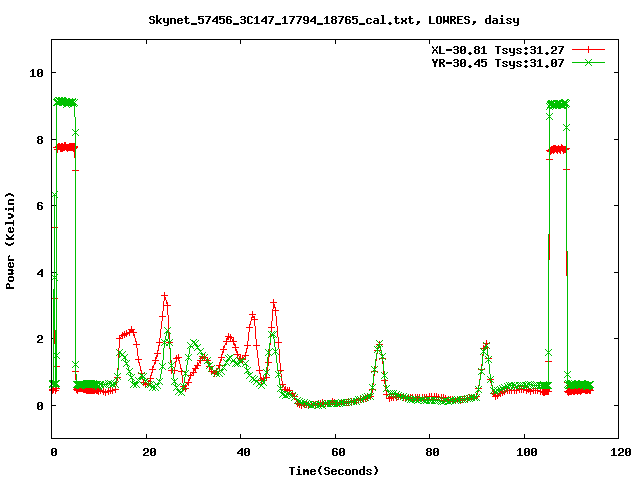Click the y-axis tick label 4
Image resolution: width=640 pixels, height=480 pixels.
pos(40,273)
